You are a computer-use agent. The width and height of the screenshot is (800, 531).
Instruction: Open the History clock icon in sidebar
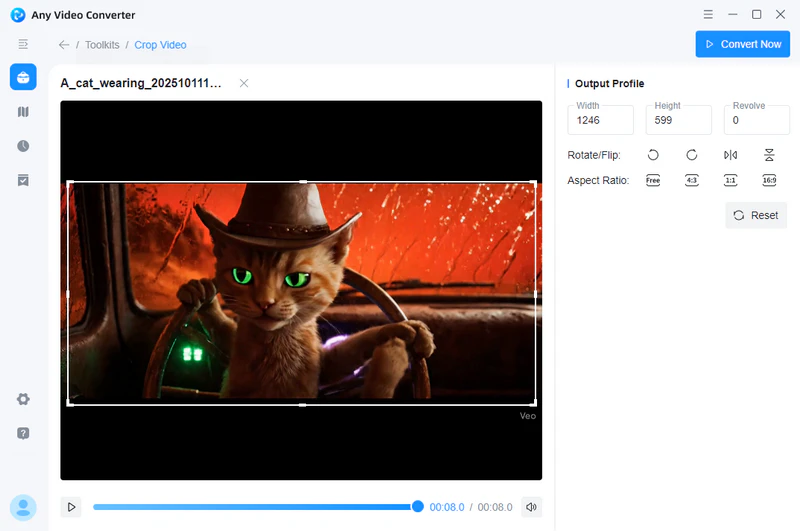point(23,146)
